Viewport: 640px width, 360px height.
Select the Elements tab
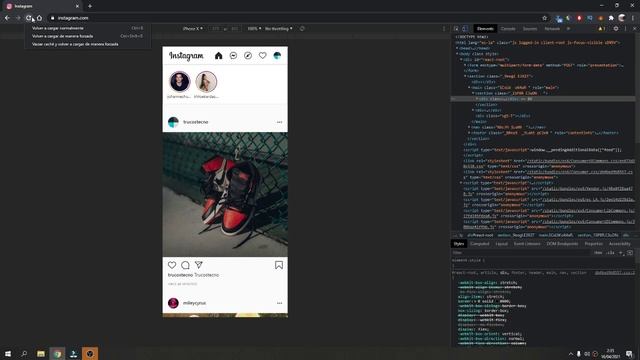(x=485, y=29)
